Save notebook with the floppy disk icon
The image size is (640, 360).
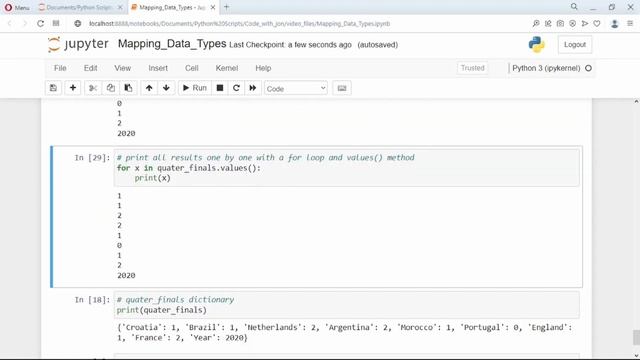pyautogui.click(x=53, y=88)
